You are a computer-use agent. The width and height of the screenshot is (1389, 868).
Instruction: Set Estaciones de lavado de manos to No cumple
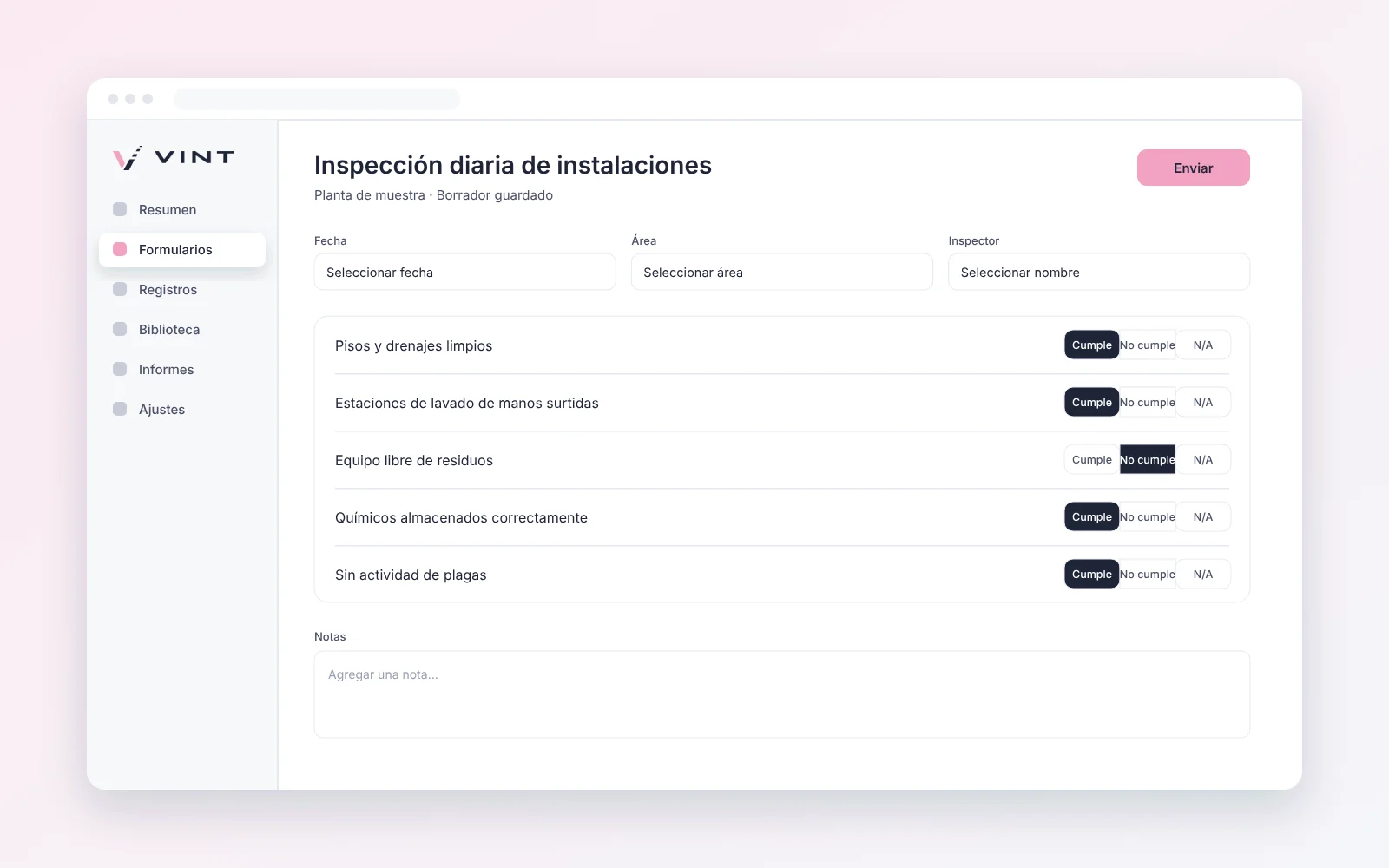1148,402
